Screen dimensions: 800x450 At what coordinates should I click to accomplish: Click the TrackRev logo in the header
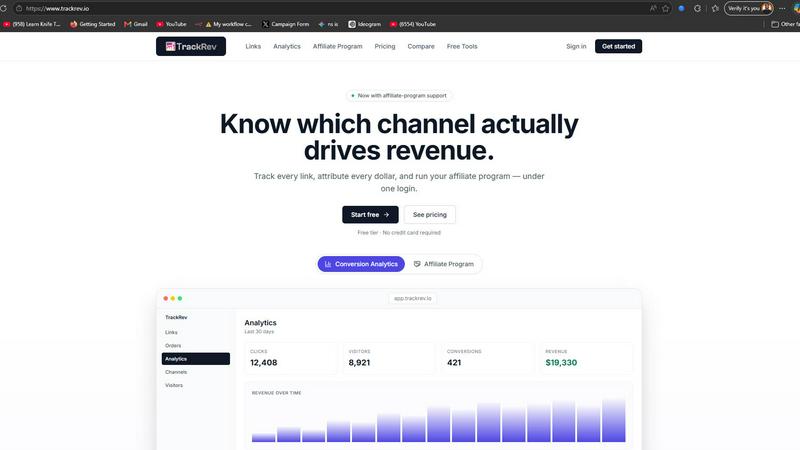[191, 46]
